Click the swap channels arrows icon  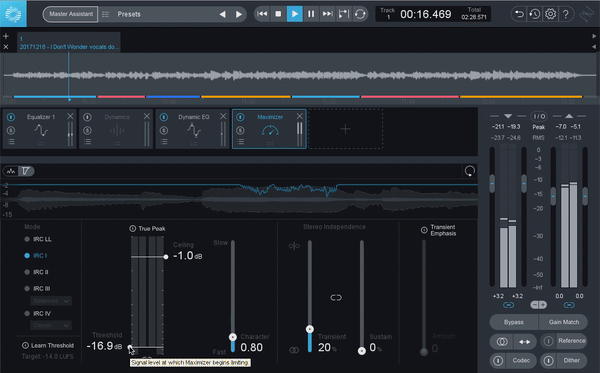(x=525, y=341)
